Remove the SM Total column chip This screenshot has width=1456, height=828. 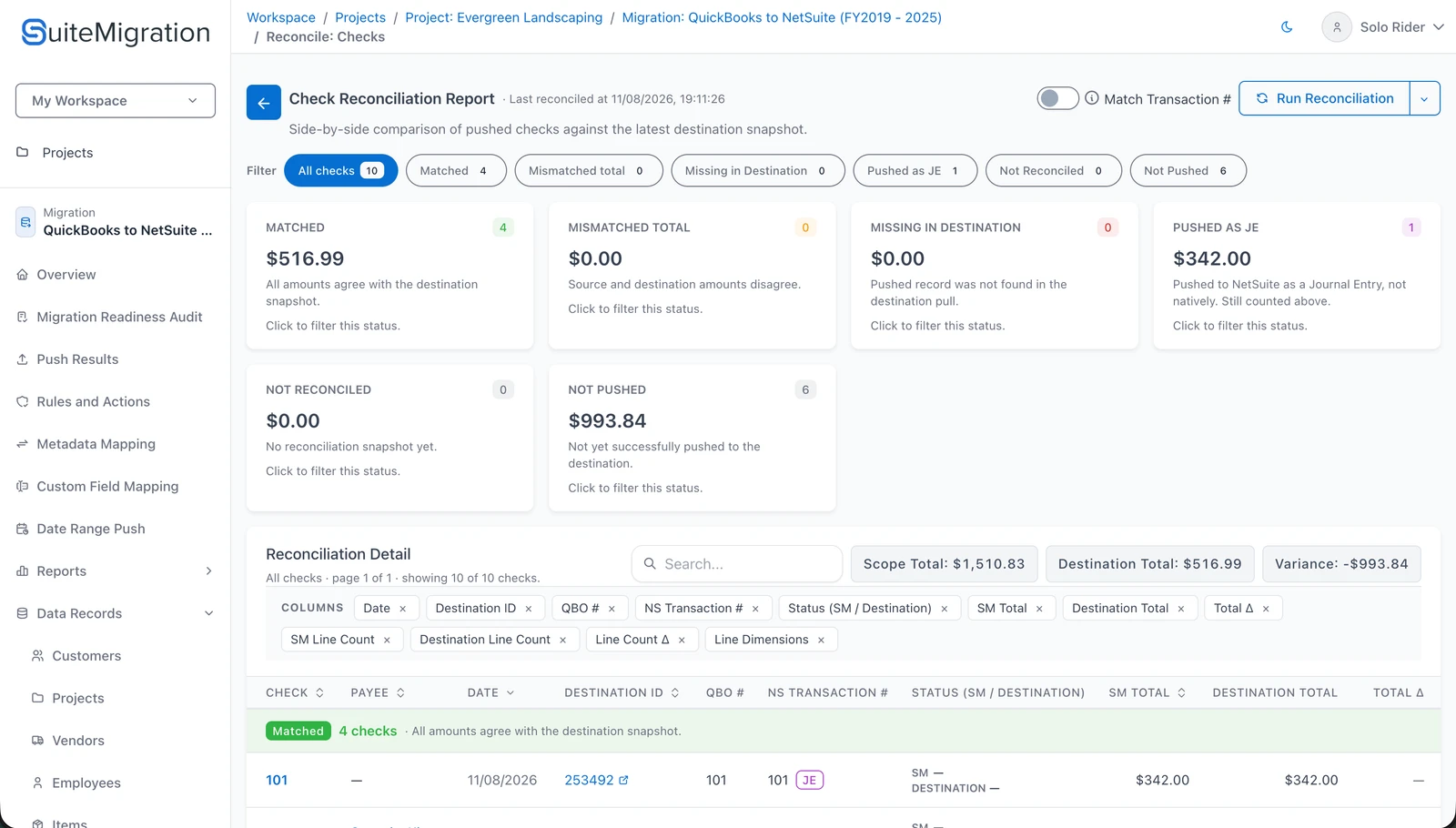[x=1039, y=609]
